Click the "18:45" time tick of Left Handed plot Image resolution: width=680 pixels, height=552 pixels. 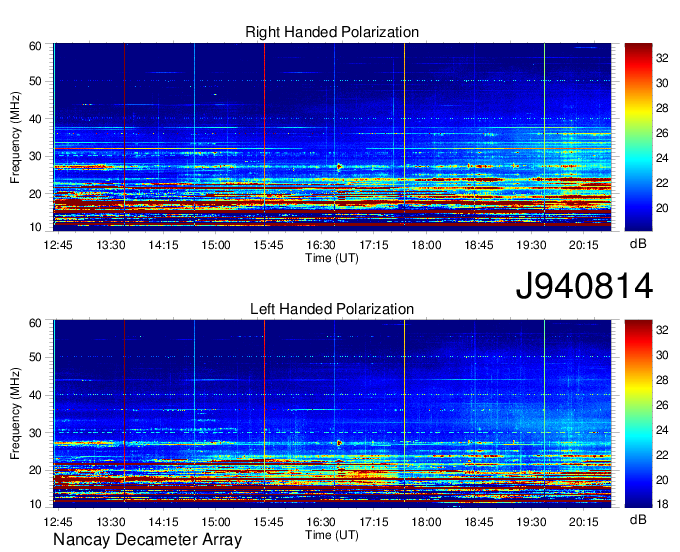[x=479, y=522]
